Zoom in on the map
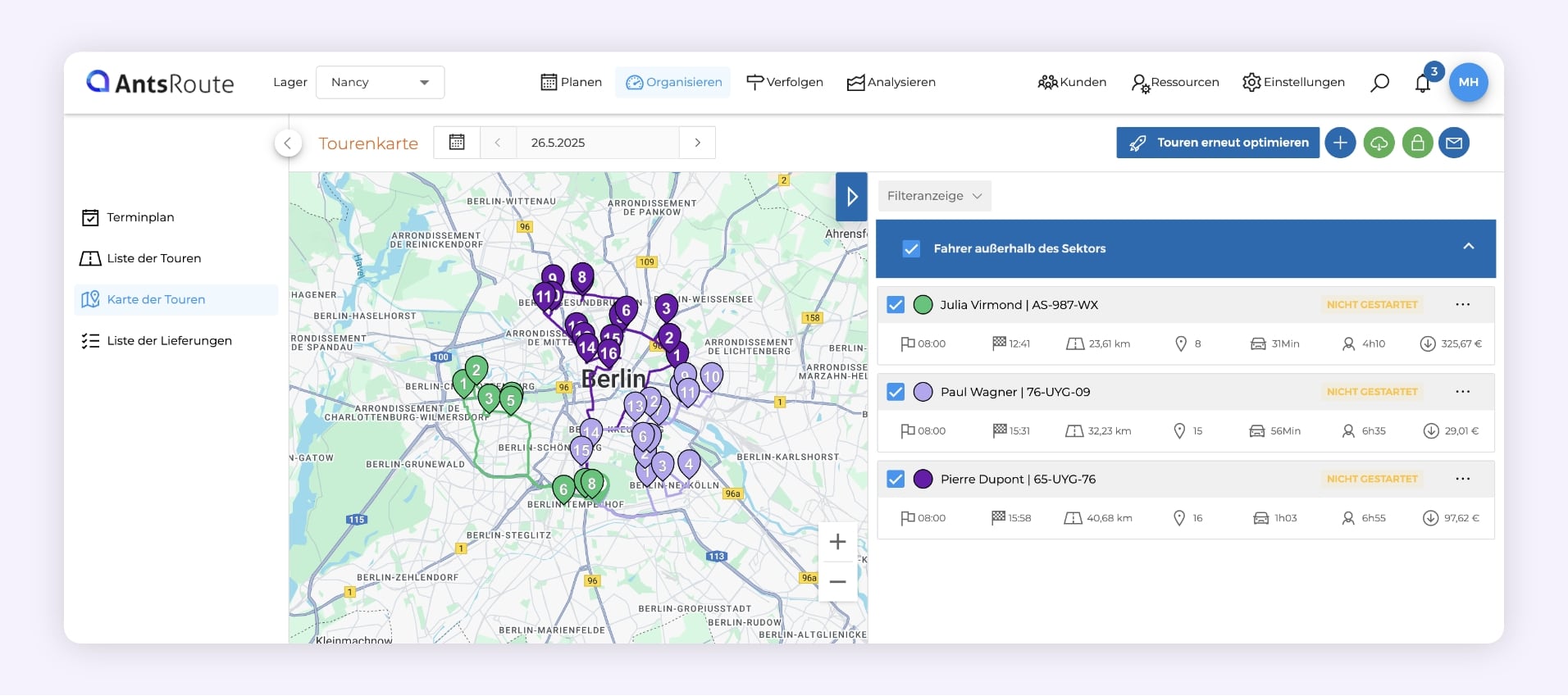The image size is (1568, 696). pyautogui.click(x=837, y=542)
